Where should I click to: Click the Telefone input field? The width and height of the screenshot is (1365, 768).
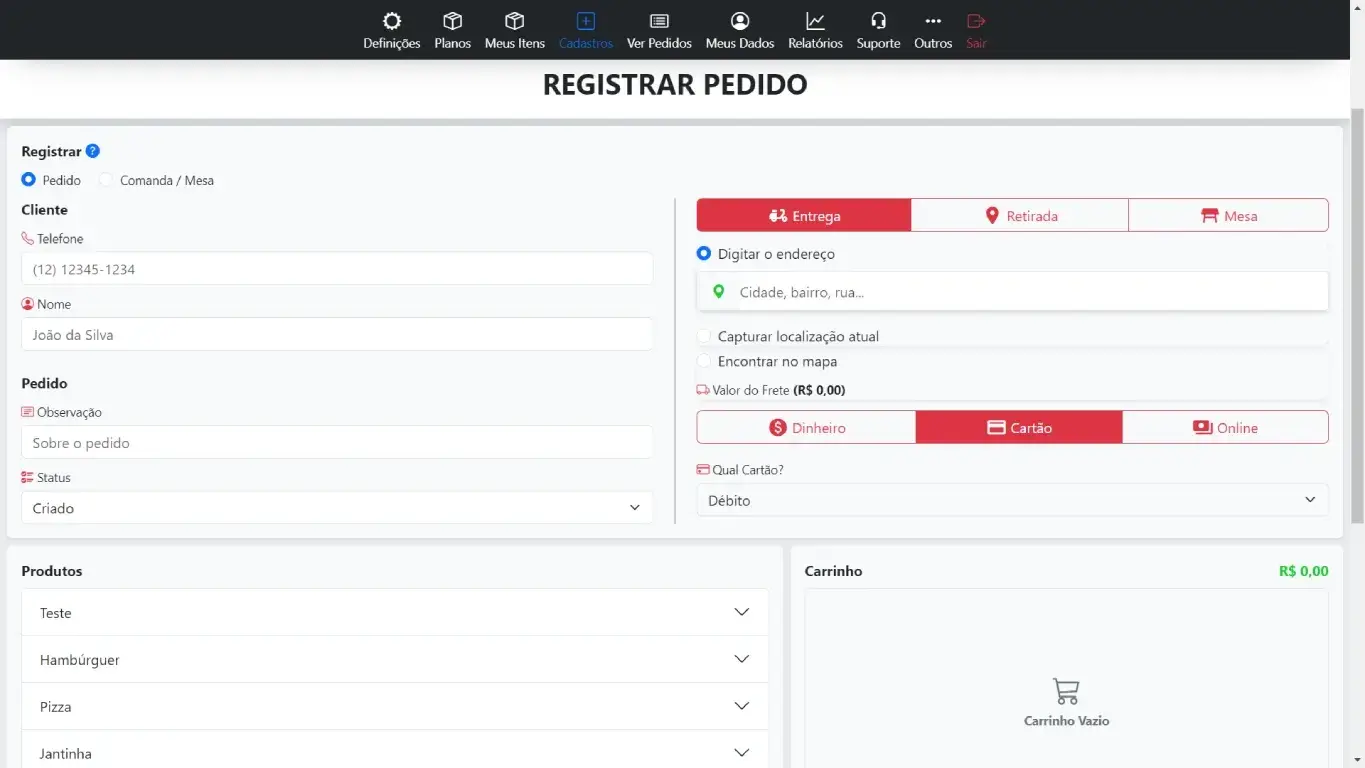click(x=337, y=269)
